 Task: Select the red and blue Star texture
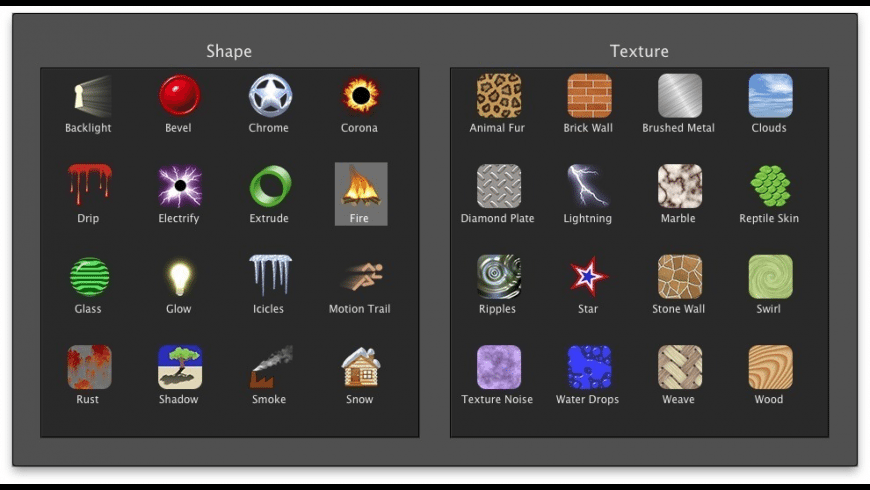[589, 276]
